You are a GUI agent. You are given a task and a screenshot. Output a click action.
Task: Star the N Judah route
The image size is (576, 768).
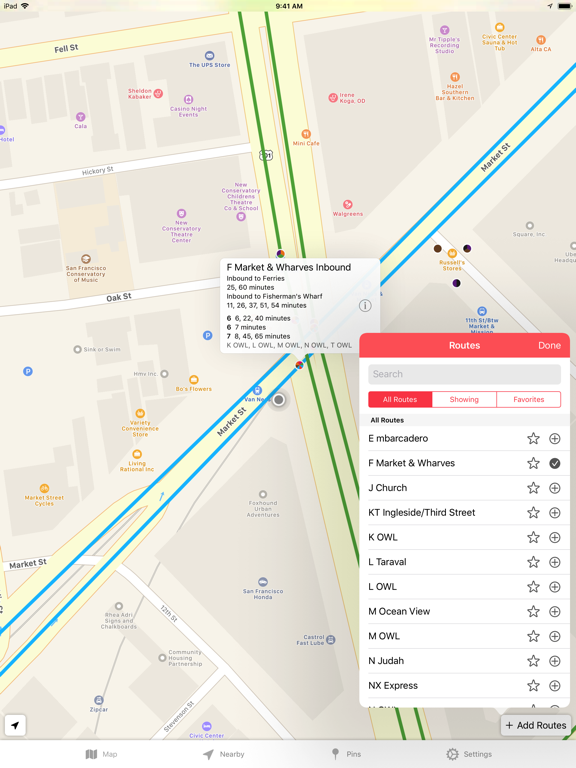point(533,661)
